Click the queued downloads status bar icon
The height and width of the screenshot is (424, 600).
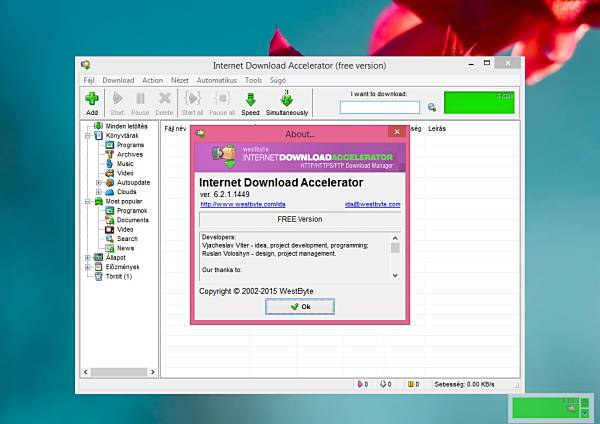383,384
